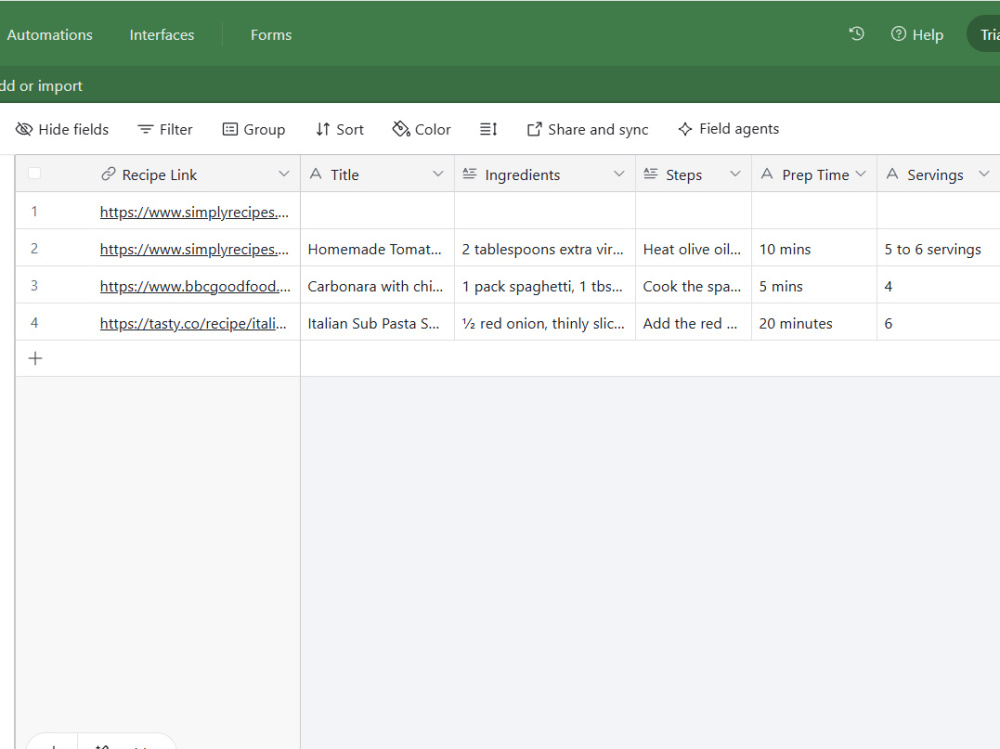Select the '1 pack spaghetti' ingredients cell
Screen dimensions: 1000x749
545,286
